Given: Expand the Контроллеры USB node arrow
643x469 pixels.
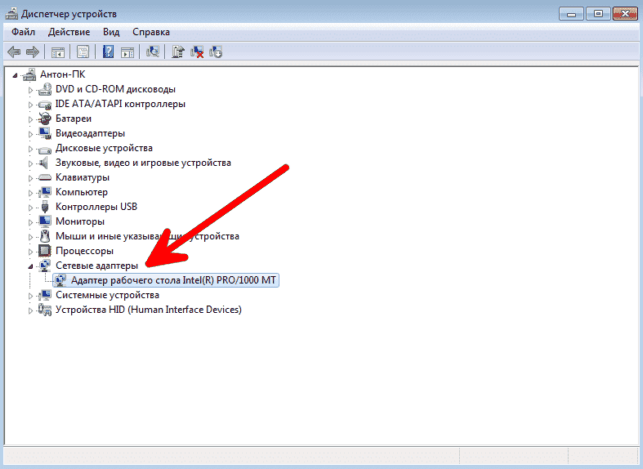Looking at the screenshot, I should tap(30, 207).
